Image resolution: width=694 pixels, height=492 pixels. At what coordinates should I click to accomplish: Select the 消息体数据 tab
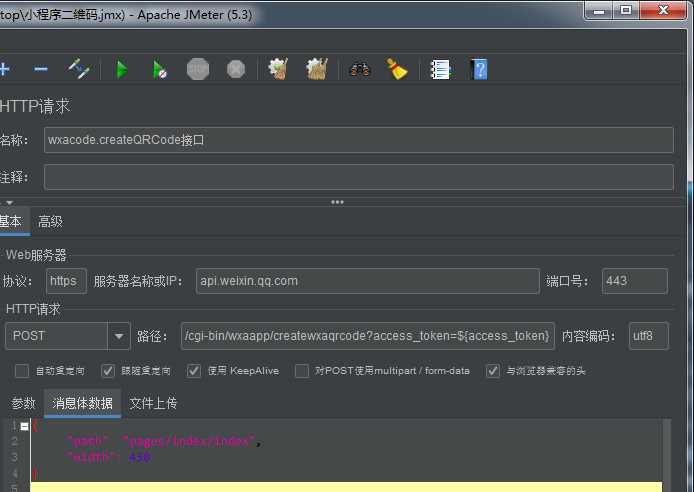click(82, 403)
